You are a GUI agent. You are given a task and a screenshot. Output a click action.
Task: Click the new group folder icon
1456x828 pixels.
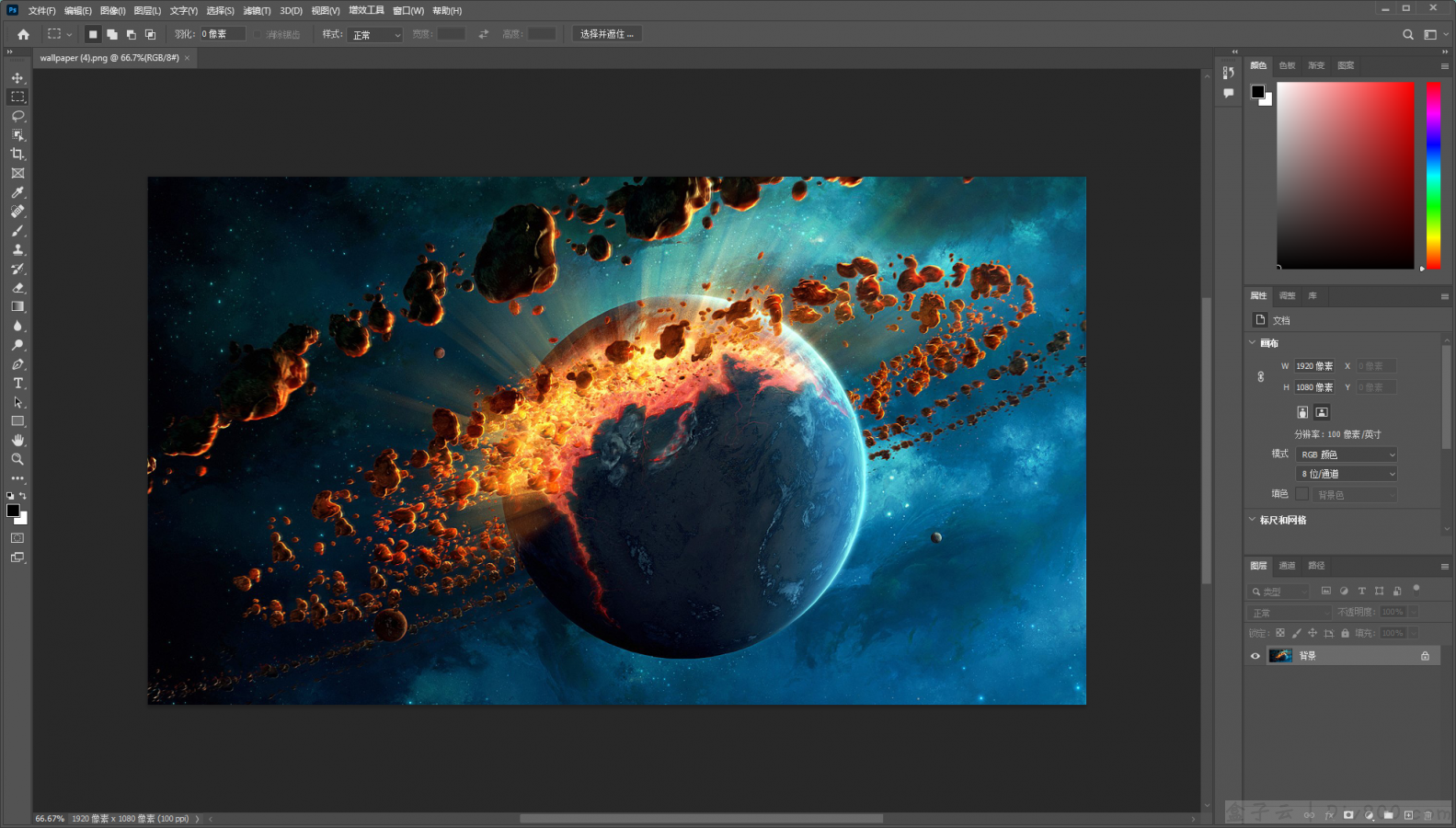1388,815
